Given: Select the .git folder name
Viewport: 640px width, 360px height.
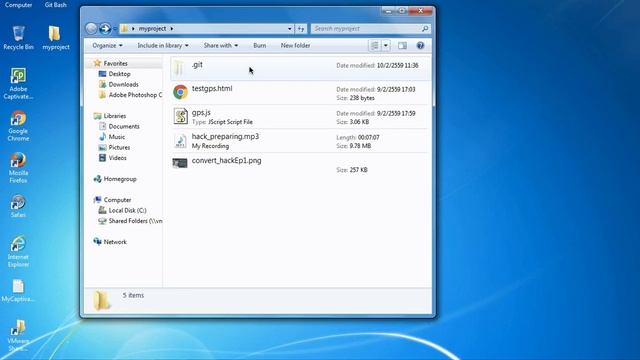Looking at the screenshot, I should (x=198, y=64).
